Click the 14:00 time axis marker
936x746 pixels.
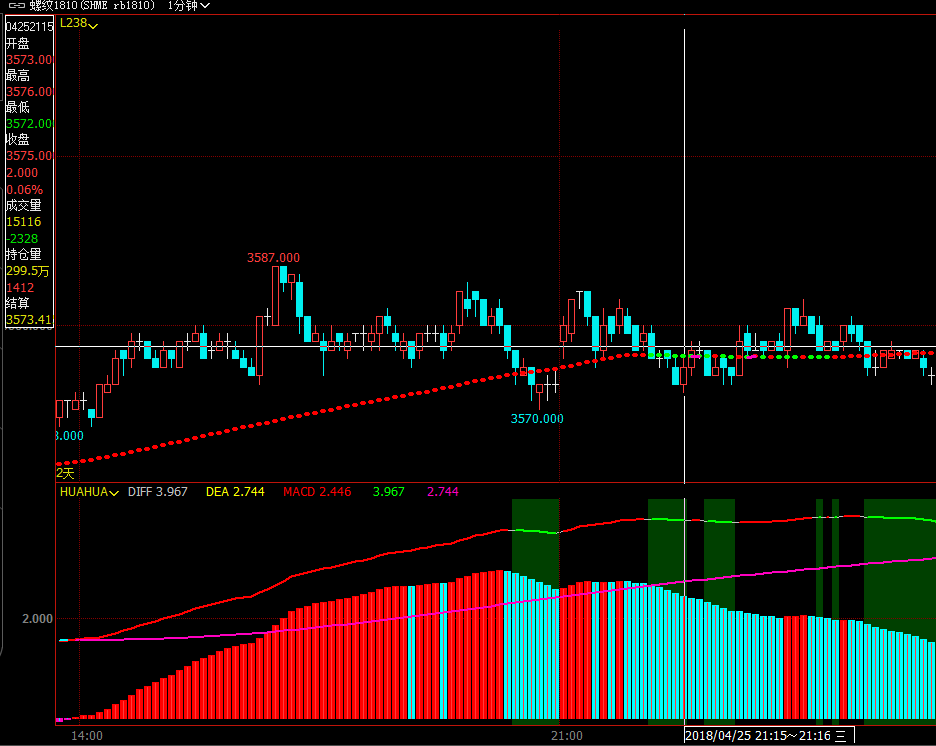click(x=88, y=736)
